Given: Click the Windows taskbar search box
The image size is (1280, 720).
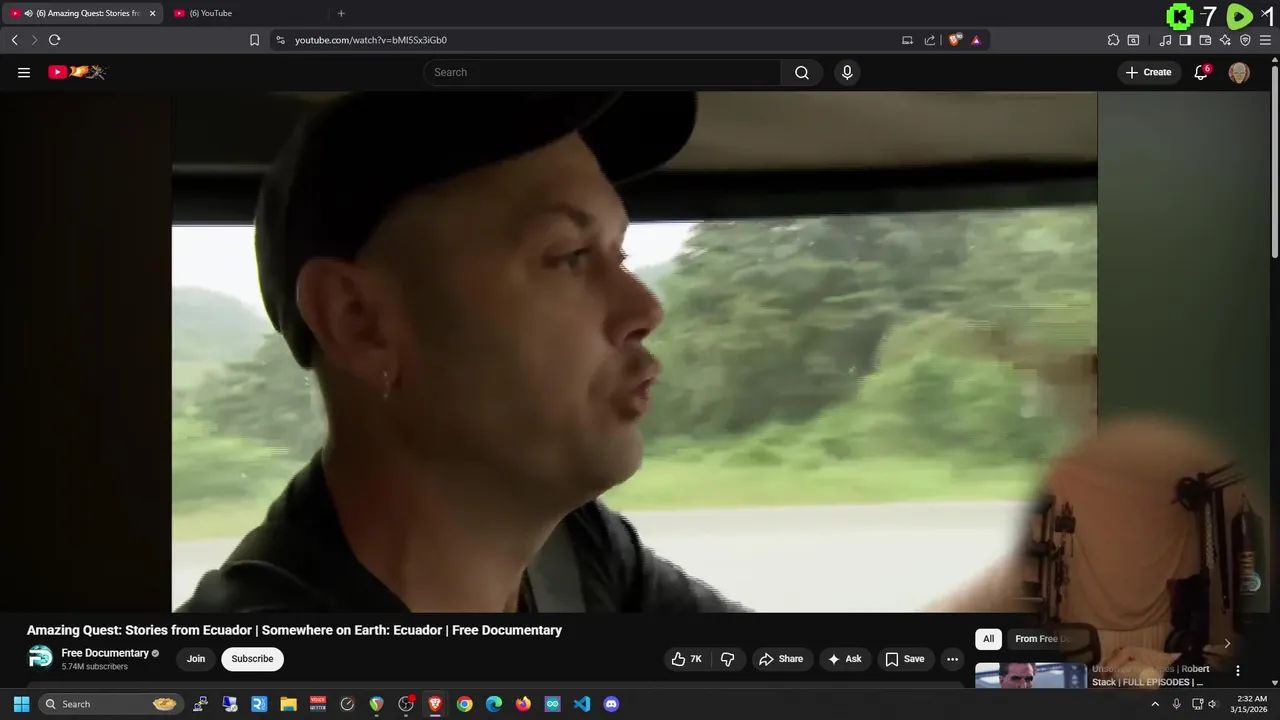Looking at the screenshot, I should (110, 704).
